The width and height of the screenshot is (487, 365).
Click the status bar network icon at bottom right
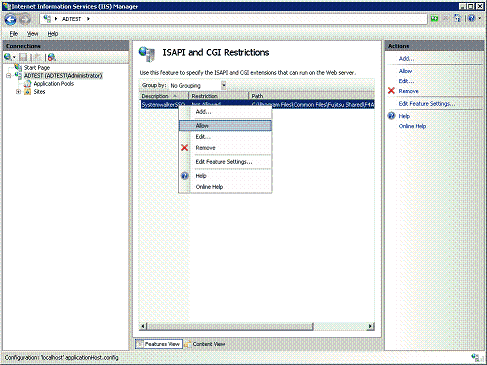click(477, 357)
